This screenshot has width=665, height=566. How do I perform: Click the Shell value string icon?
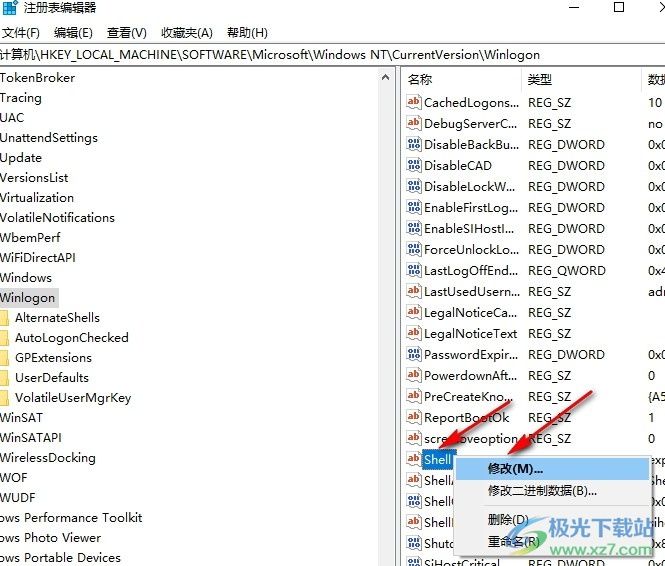(414, 459)
